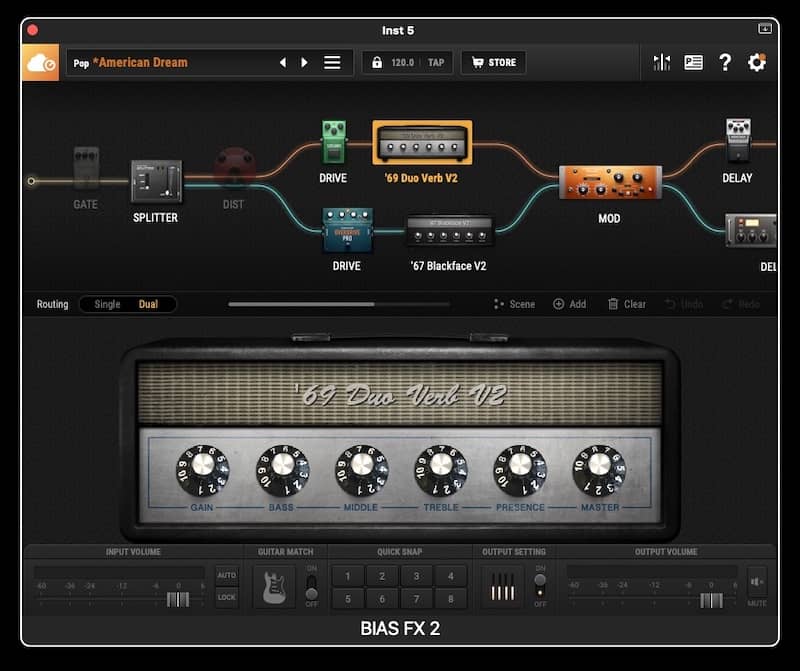Mute output with speaker icon
Screen dimensions: 800x671
coord(757,582)
